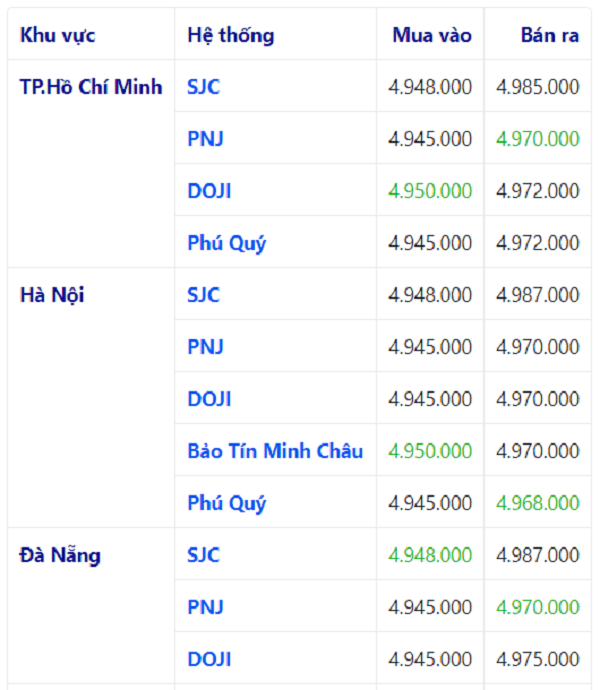The image size is (600, 690).
Task: Click the Mua vào column header
Action: pos(432,36)
